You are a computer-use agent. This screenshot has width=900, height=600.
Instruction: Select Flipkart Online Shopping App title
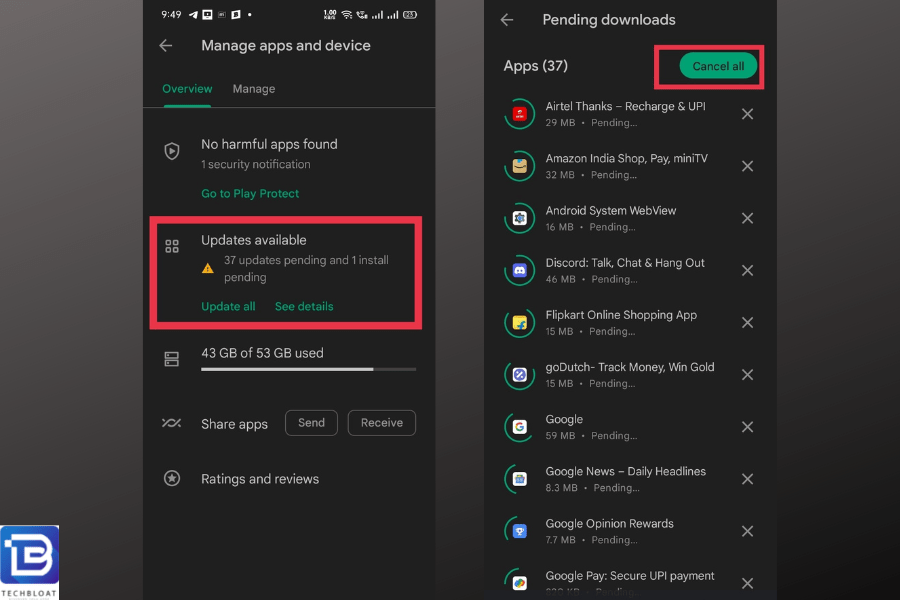(621, 315)
